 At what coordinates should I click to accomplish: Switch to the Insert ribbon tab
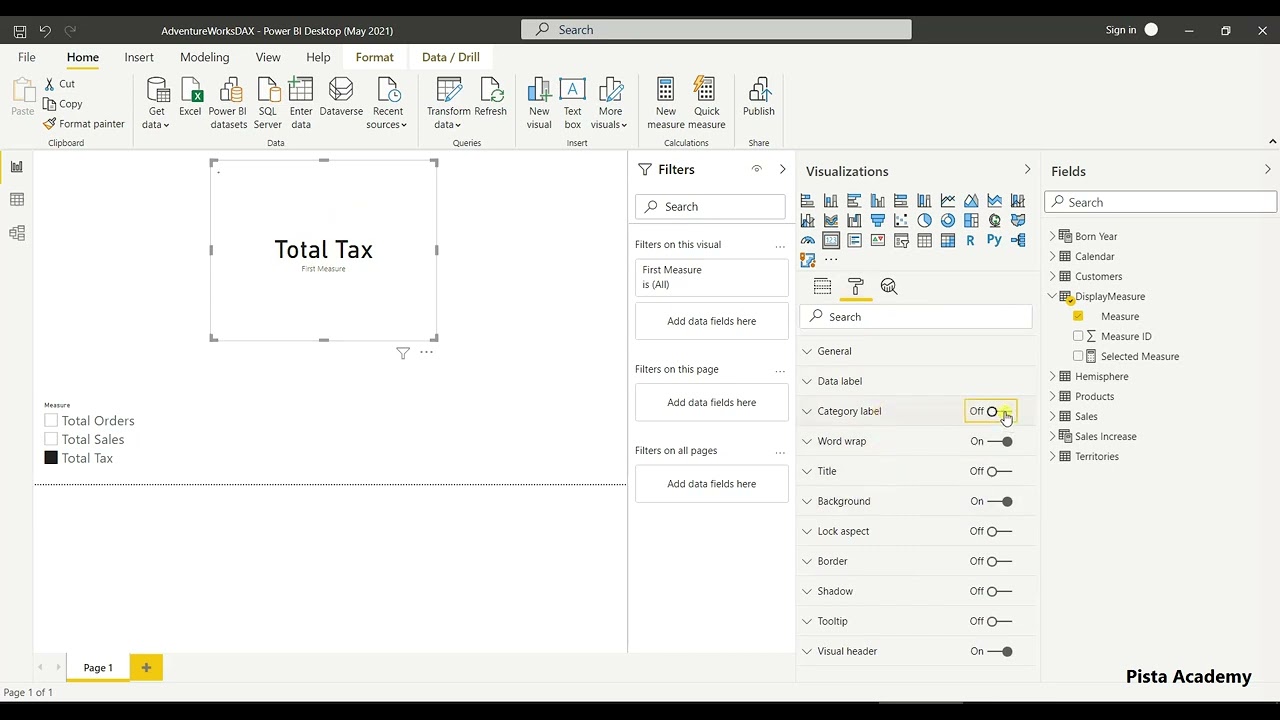click(x=139, y=57)
